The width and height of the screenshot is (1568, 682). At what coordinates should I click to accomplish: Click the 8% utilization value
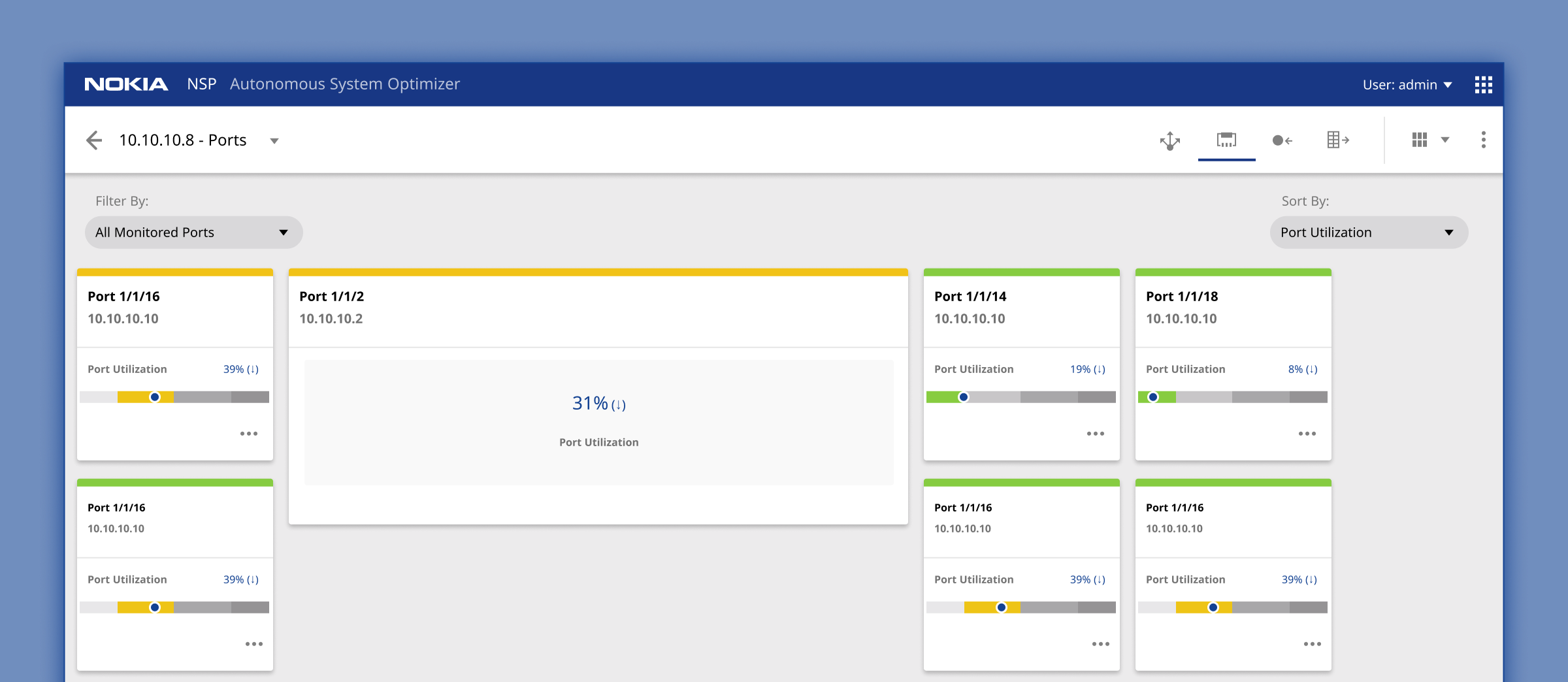tap(1303, 369)
